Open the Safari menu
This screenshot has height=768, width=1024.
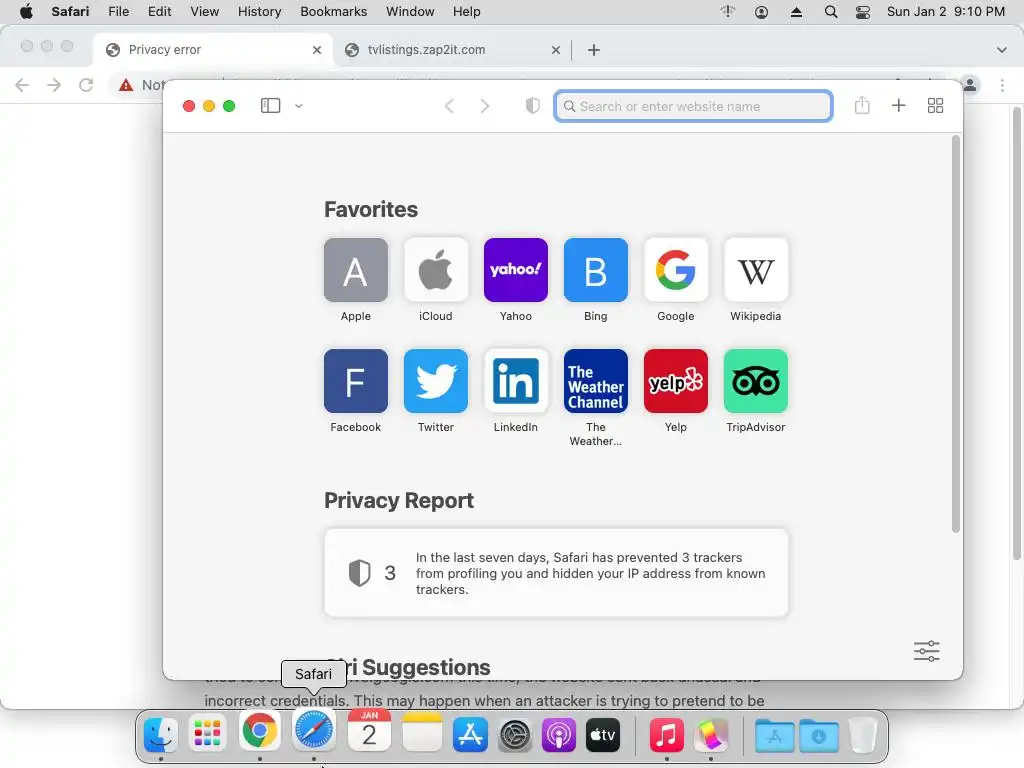71,12
